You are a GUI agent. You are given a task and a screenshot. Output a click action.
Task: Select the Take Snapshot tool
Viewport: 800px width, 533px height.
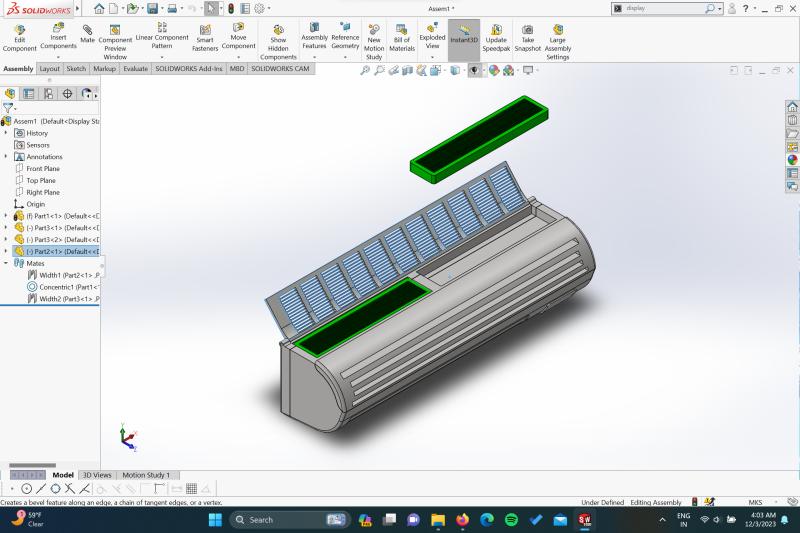click(x=527, y=38)
